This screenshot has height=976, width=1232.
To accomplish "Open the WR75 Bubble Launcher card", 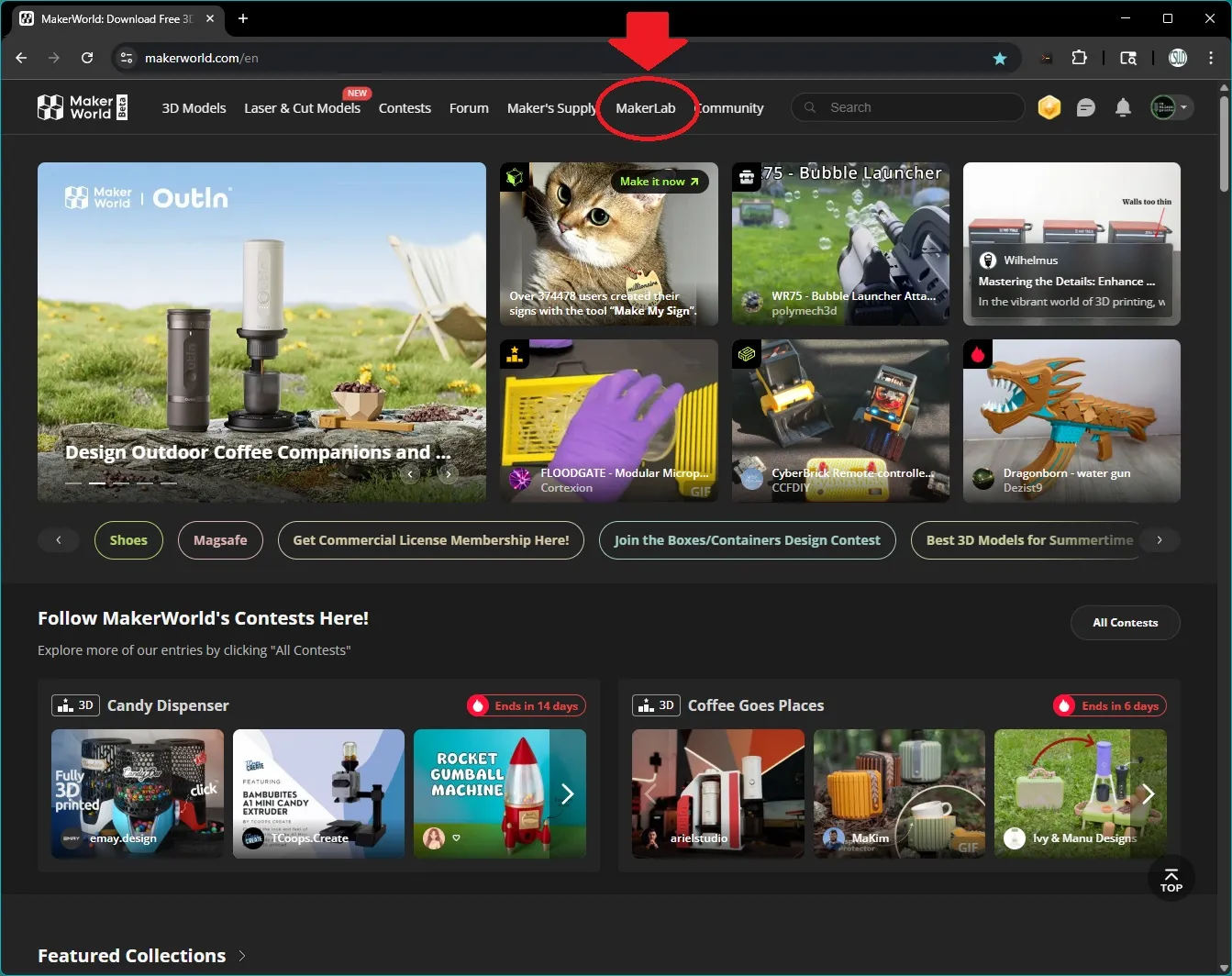I will [x=840, y=244].
